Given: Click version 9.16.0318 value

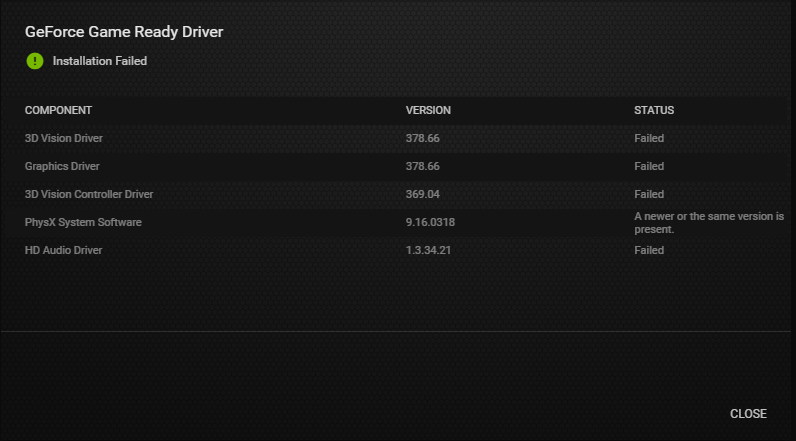Looking at the screenshot, I should pos(430,222).
